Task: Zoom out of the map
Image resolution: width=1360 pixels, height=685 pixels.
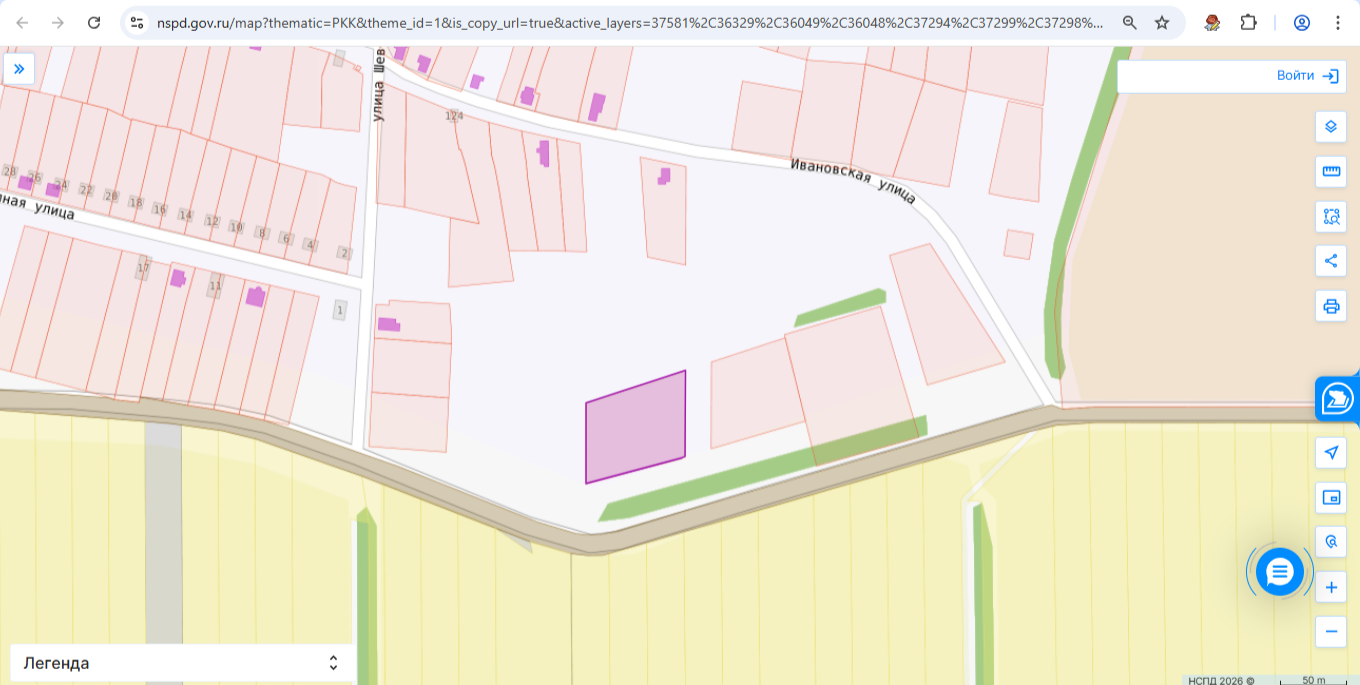Action: (1331, 632)
